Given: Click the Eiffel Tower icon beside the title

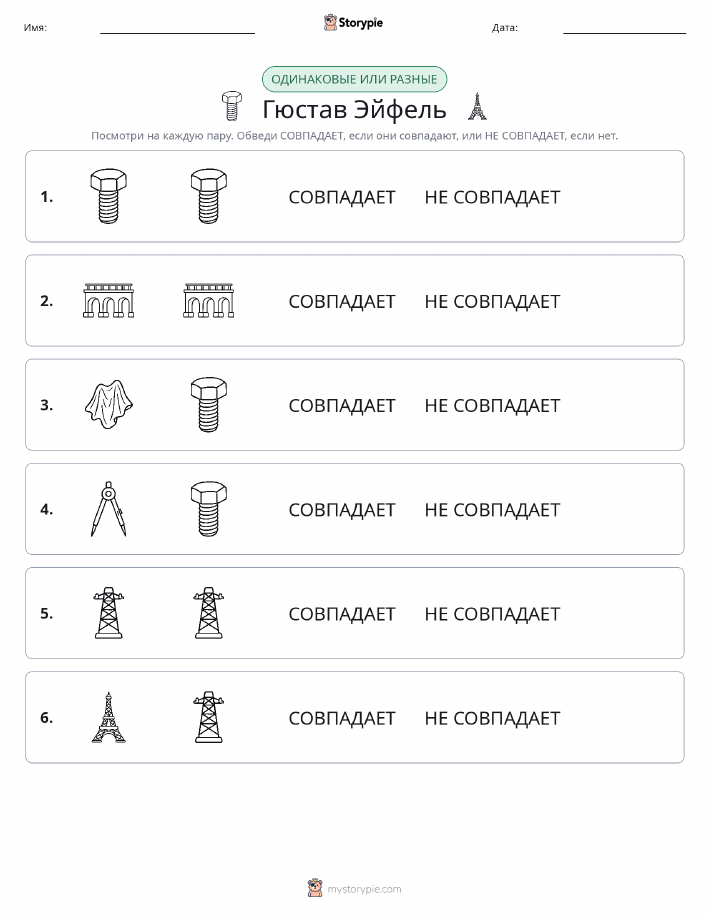Looking at the screenshot, I should point(477,106).
